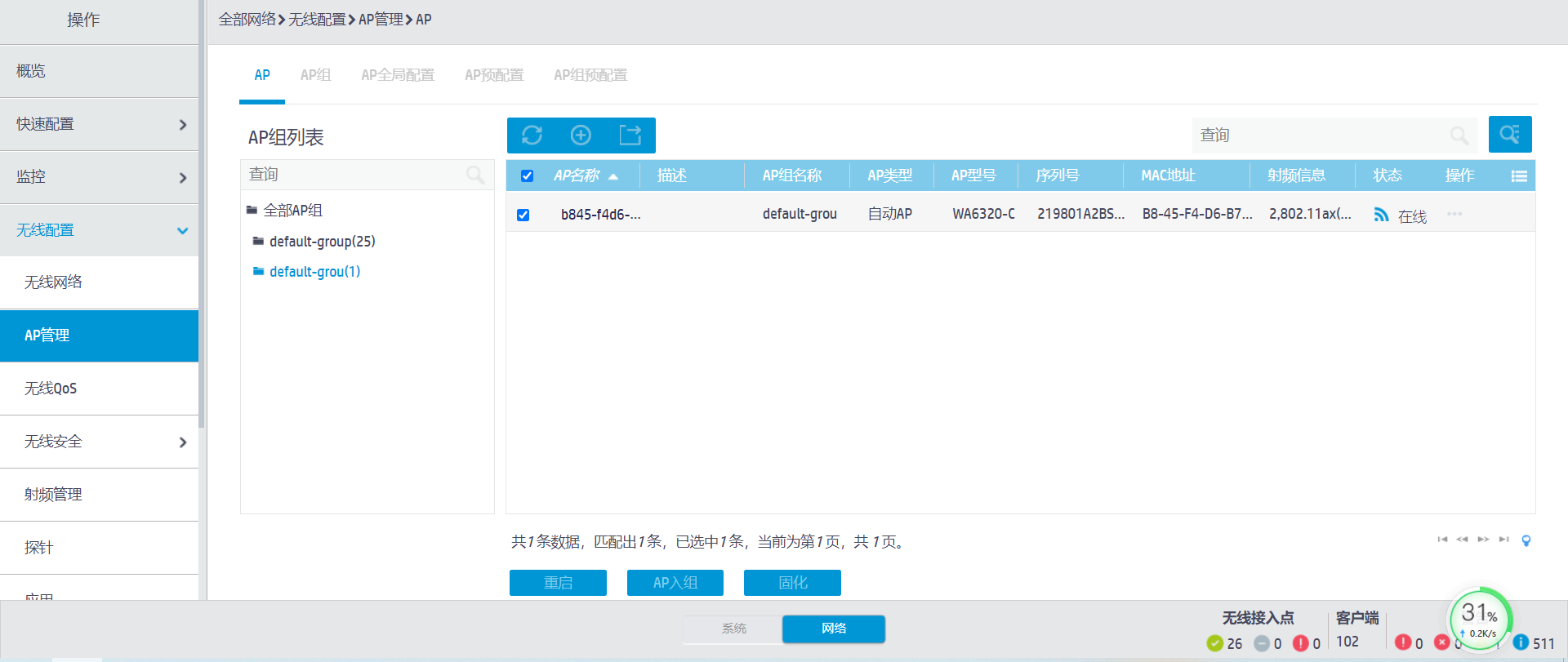Image resolution: width=1568 pixels, height=662 pixels.
Task: Click the export icon in the AP toolbar
Action: [x=630, y=135]
